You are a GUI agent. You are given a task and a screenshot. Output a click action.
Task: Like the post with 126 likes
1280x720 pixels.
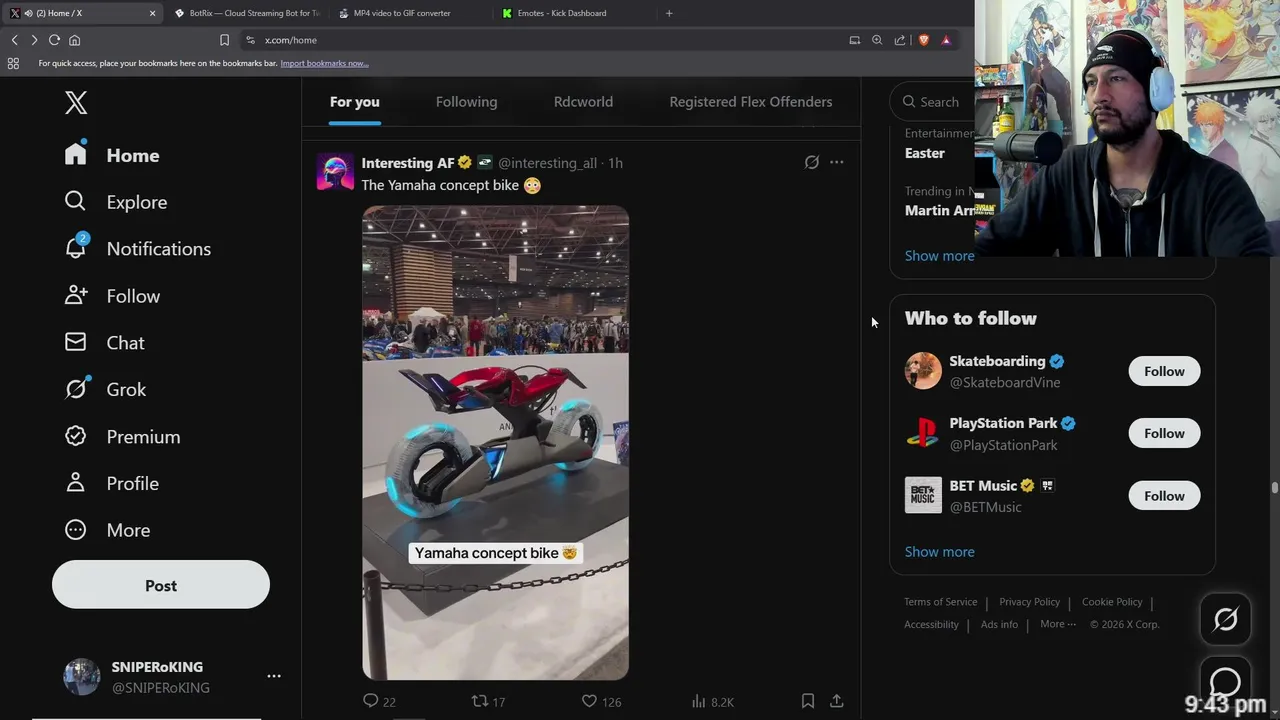(589, 701)
